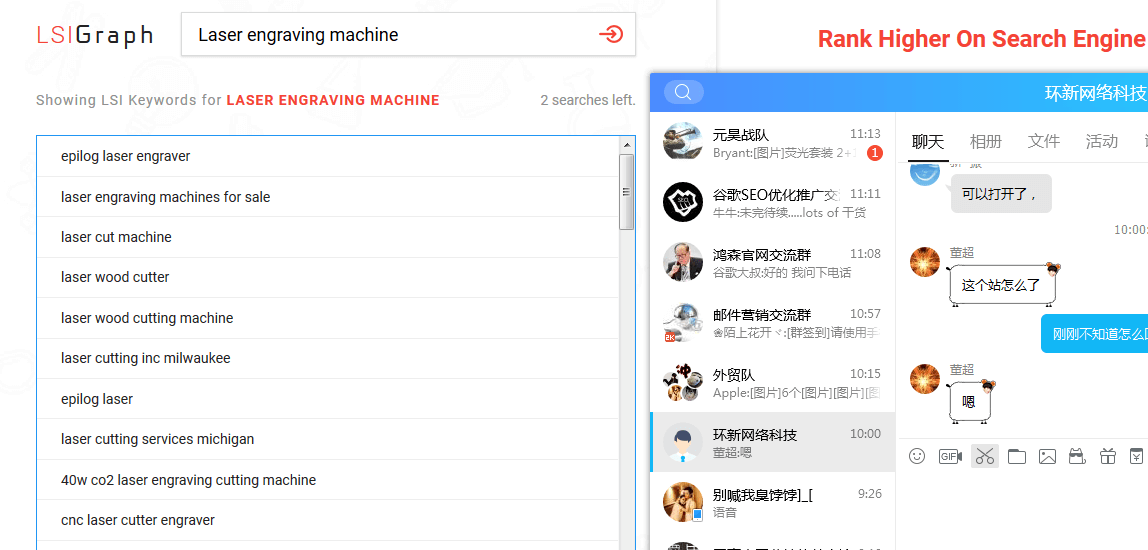Open the chat window search magnifier

(683, 92)
